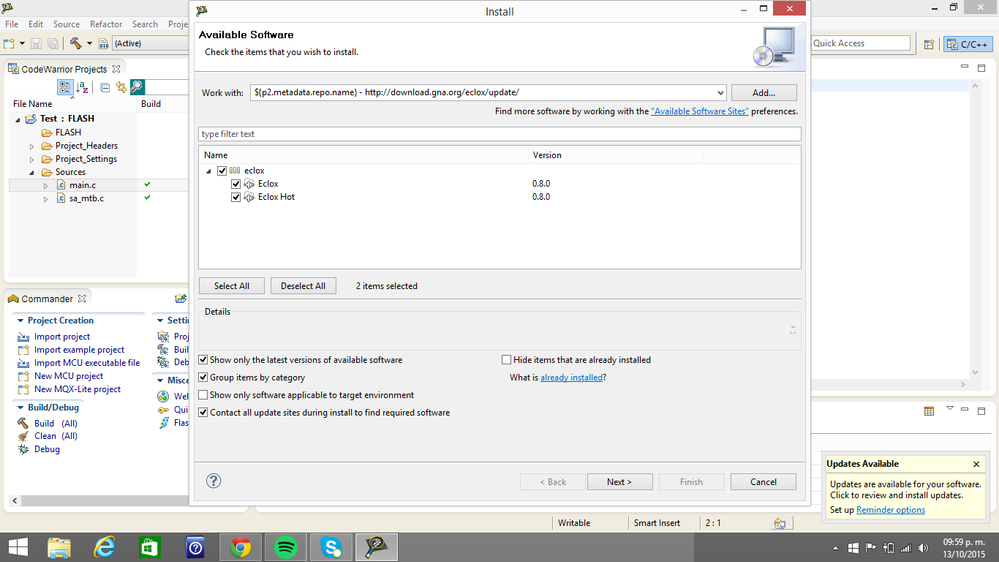Click Next > in Install dialog
999x562 pixels.
pos(619,482)
